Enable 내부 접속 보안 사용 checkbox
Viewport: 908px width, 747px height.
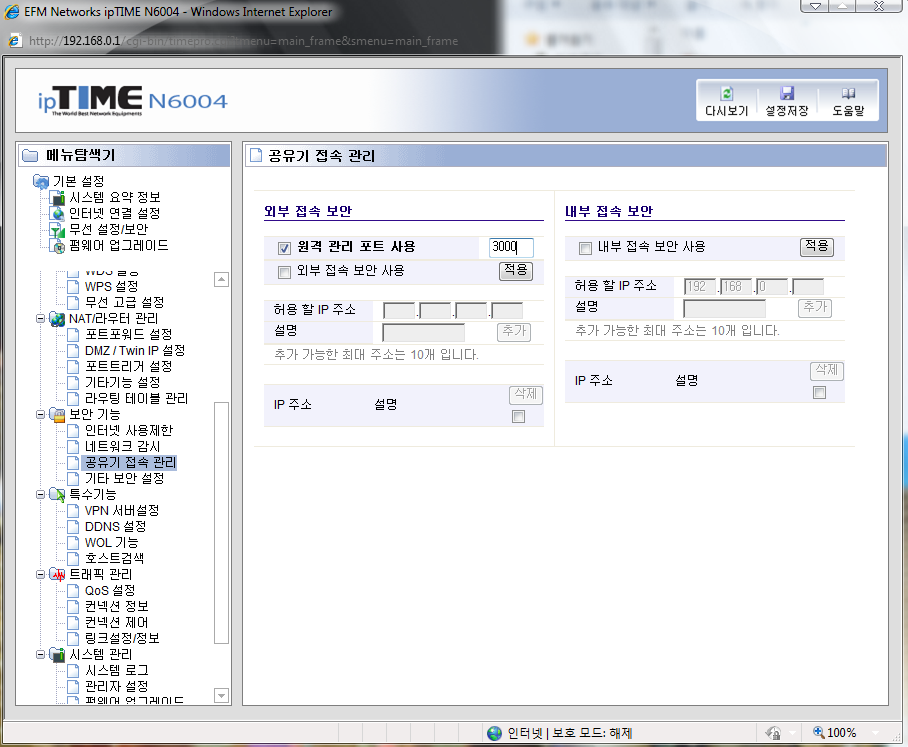click(x=585, y=248)
